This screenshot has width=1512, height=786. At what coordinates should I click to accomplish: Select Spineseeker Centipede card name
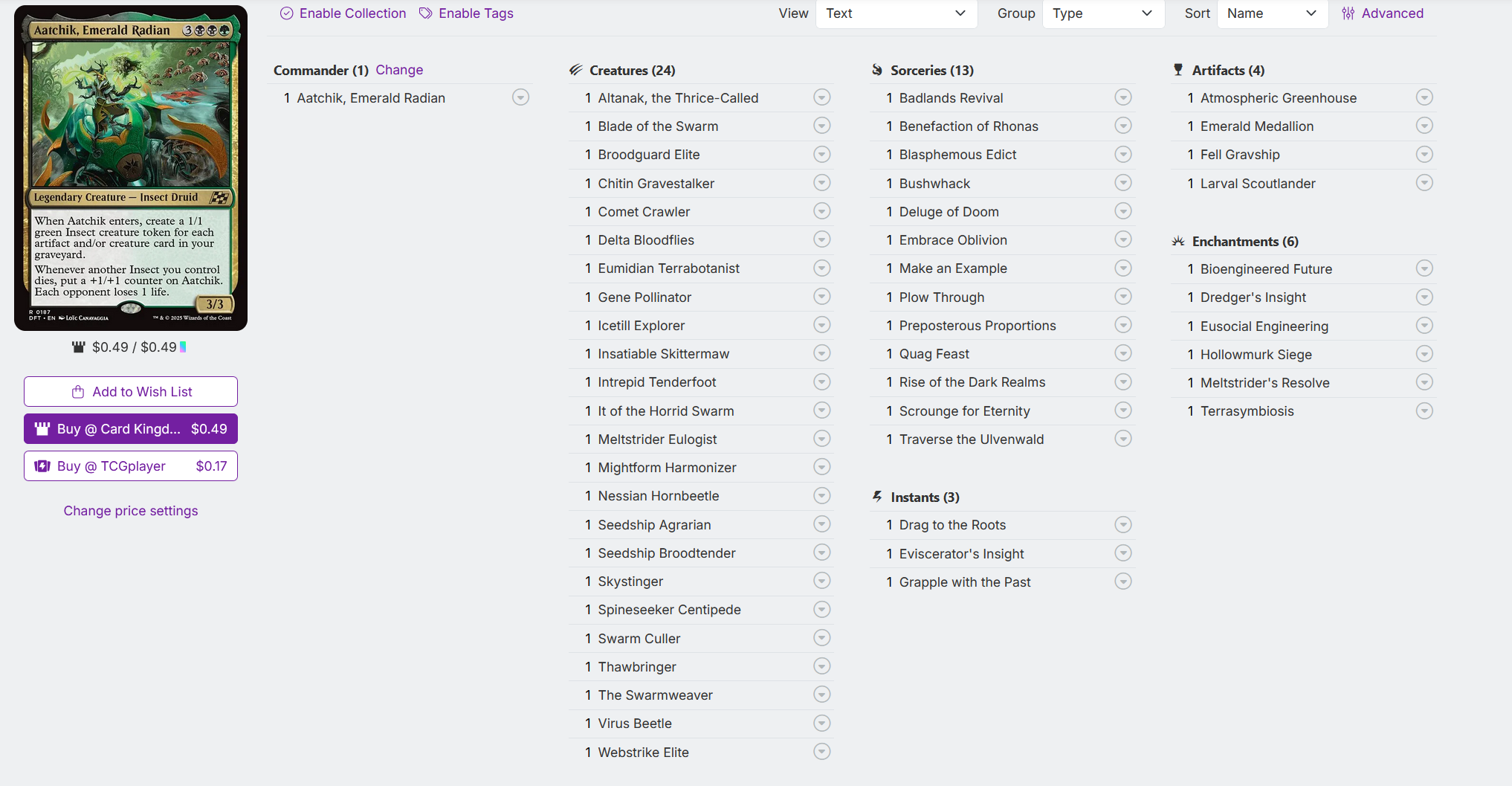(670, 610)
